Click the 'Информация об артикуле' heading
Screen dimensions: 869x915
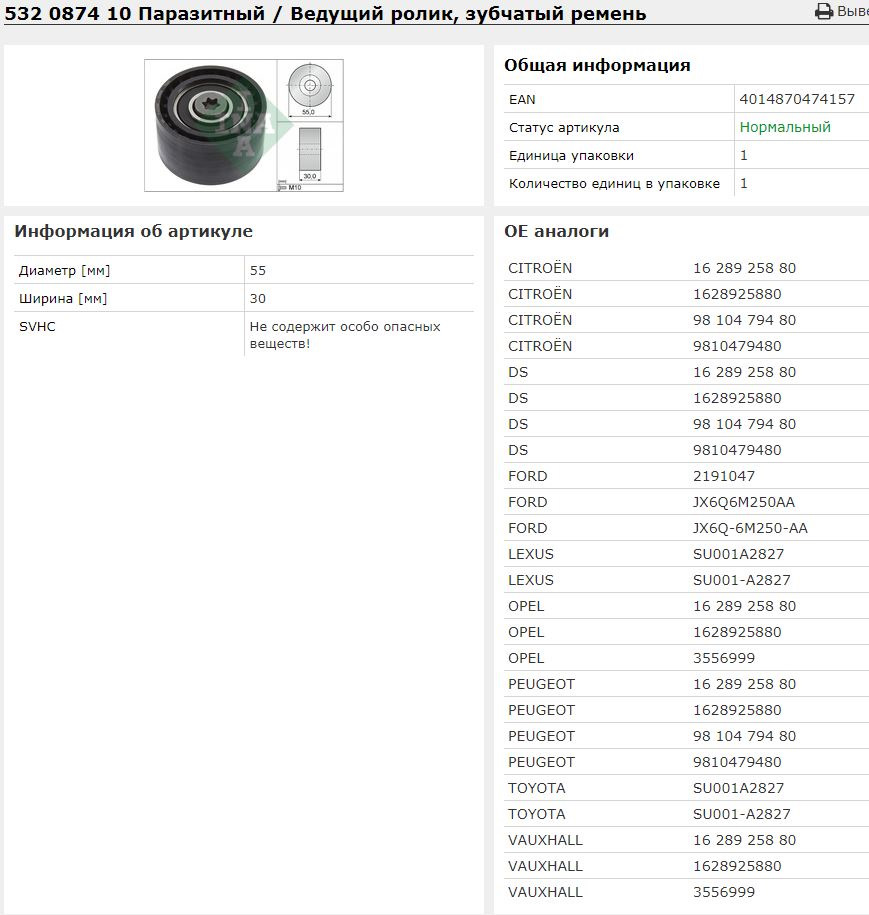pos(133,232)
